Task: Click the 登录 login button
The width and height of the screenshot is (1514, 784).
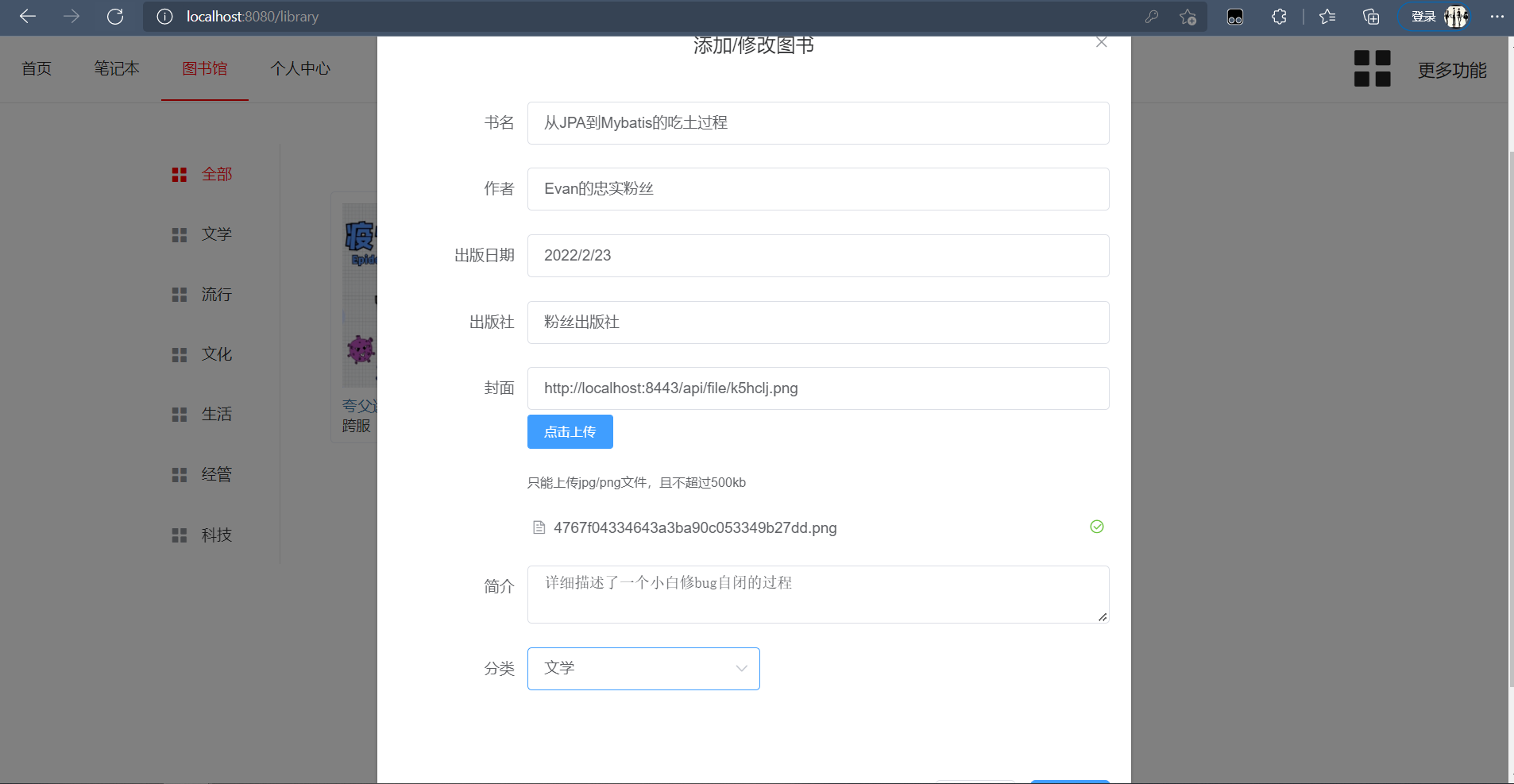Action: [1424, 16]
